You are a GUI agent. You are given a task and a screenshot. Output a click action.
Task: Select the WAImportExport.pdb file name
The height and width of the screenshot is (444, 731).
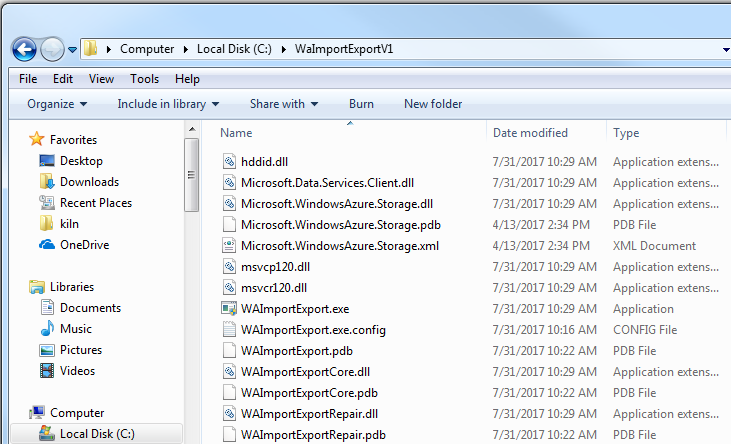297,351
